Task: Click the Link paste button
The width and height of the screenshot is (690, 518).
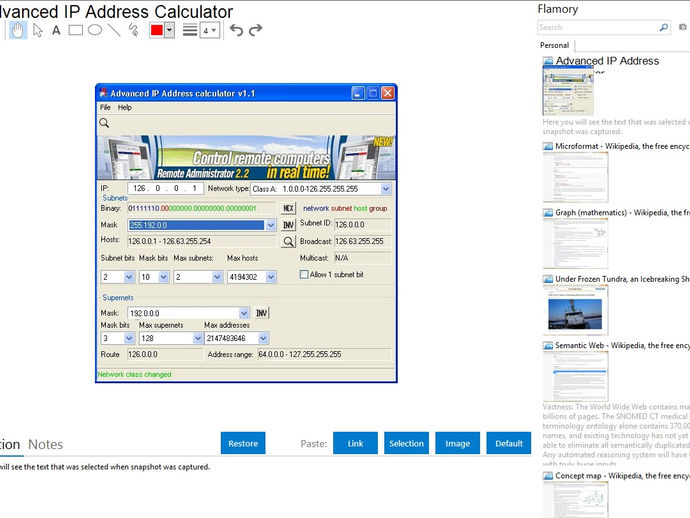Action: pyautogui.click(x=355, y=443)
